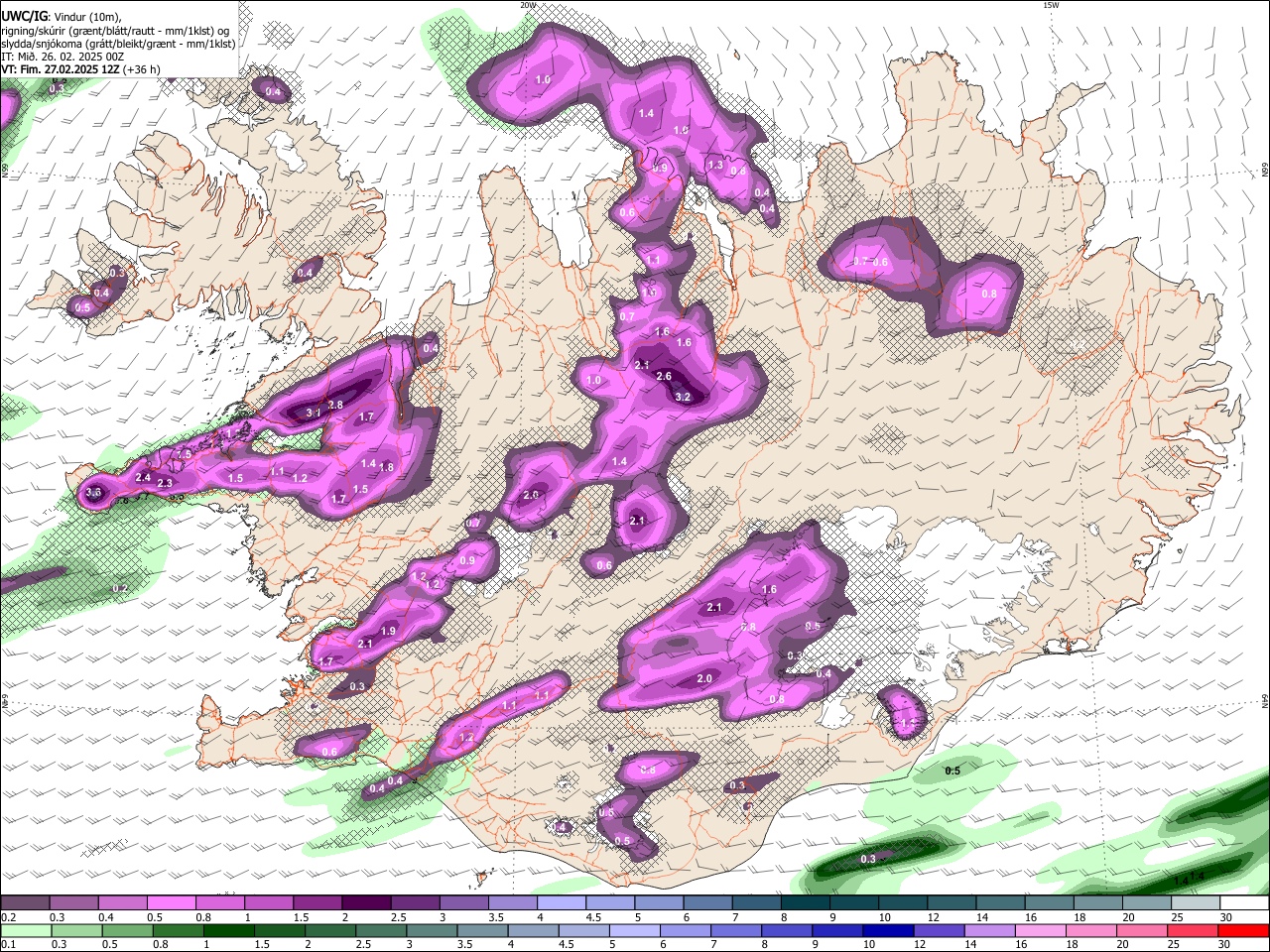
Task: Click the '3.6' snowfall value on the map
Action: 94,492
